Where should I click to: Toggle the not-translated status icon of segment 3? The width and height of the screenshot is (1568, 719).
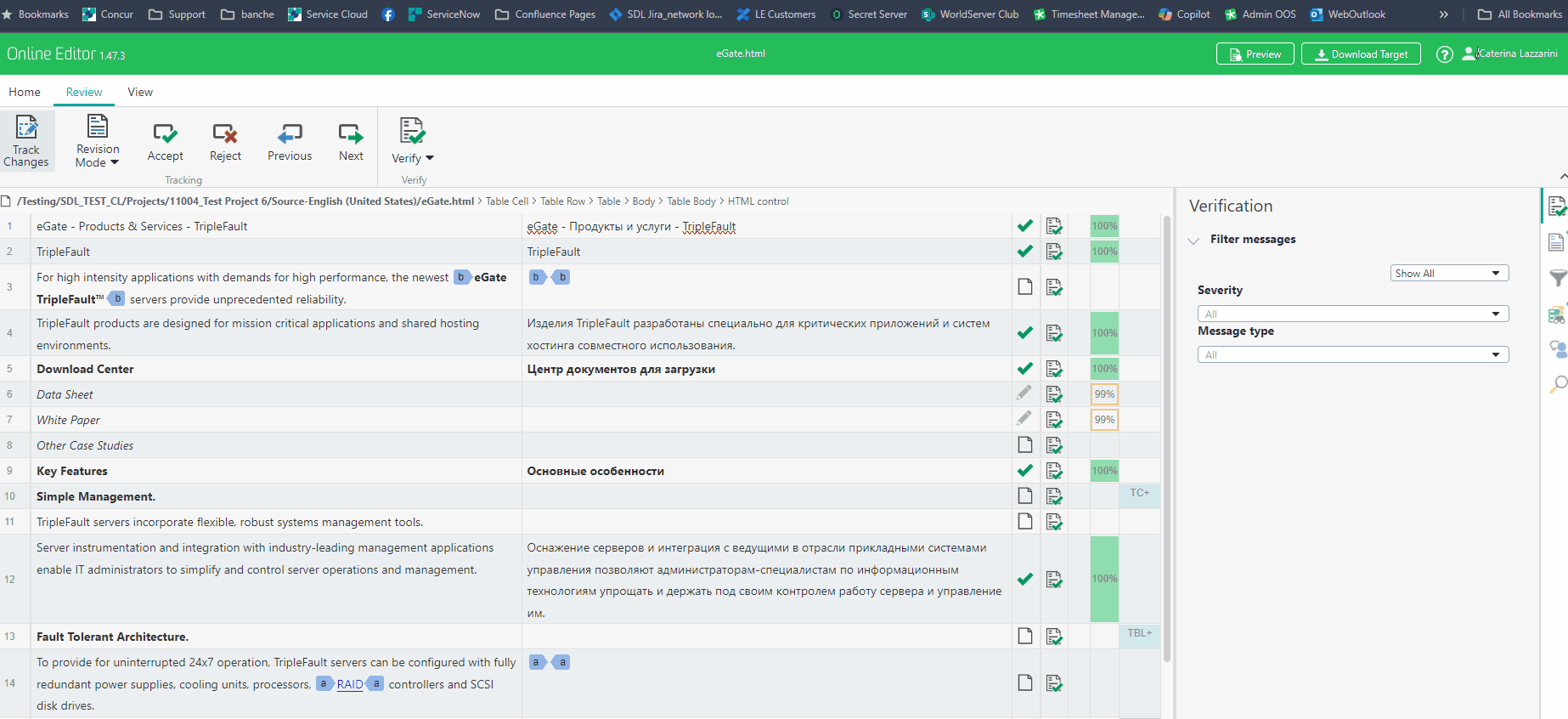pos(1025,286)
